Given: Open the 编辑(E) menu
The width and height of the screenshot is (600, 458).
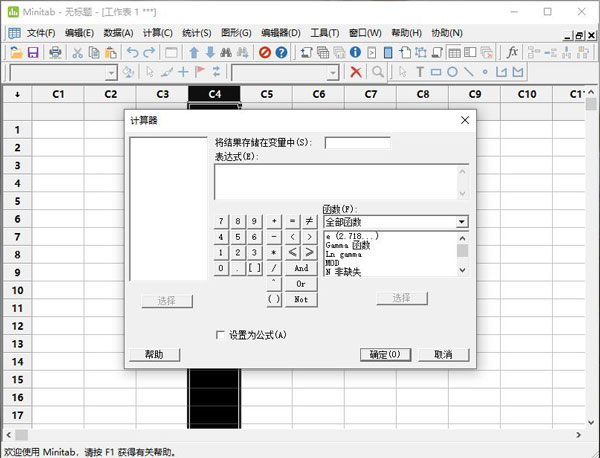Looking at the screenshot, I should tap(79, 33).
